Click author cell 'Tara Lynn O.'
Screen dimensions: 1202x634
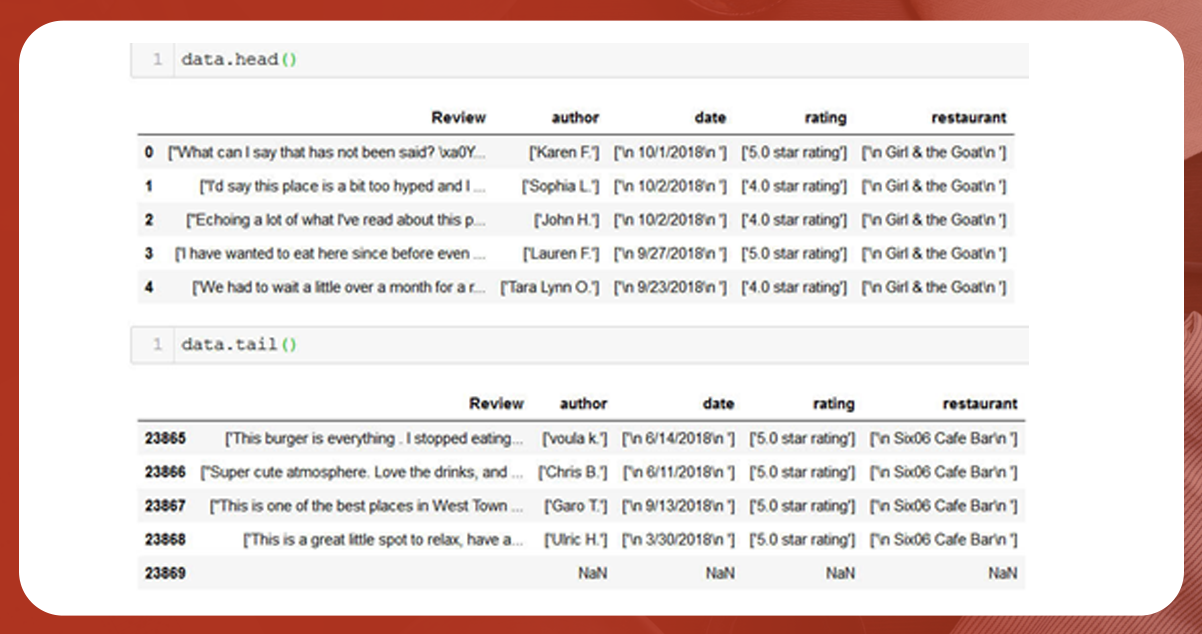550,287
